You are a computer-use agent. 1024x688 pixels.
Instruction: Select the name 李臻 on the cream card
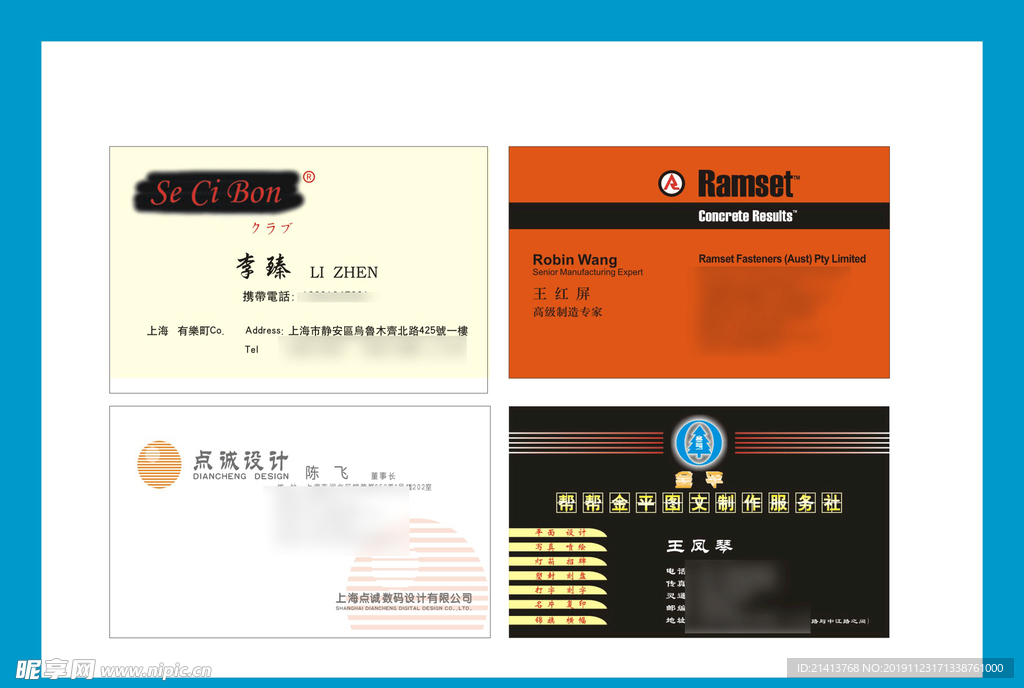tap(263, 266)
